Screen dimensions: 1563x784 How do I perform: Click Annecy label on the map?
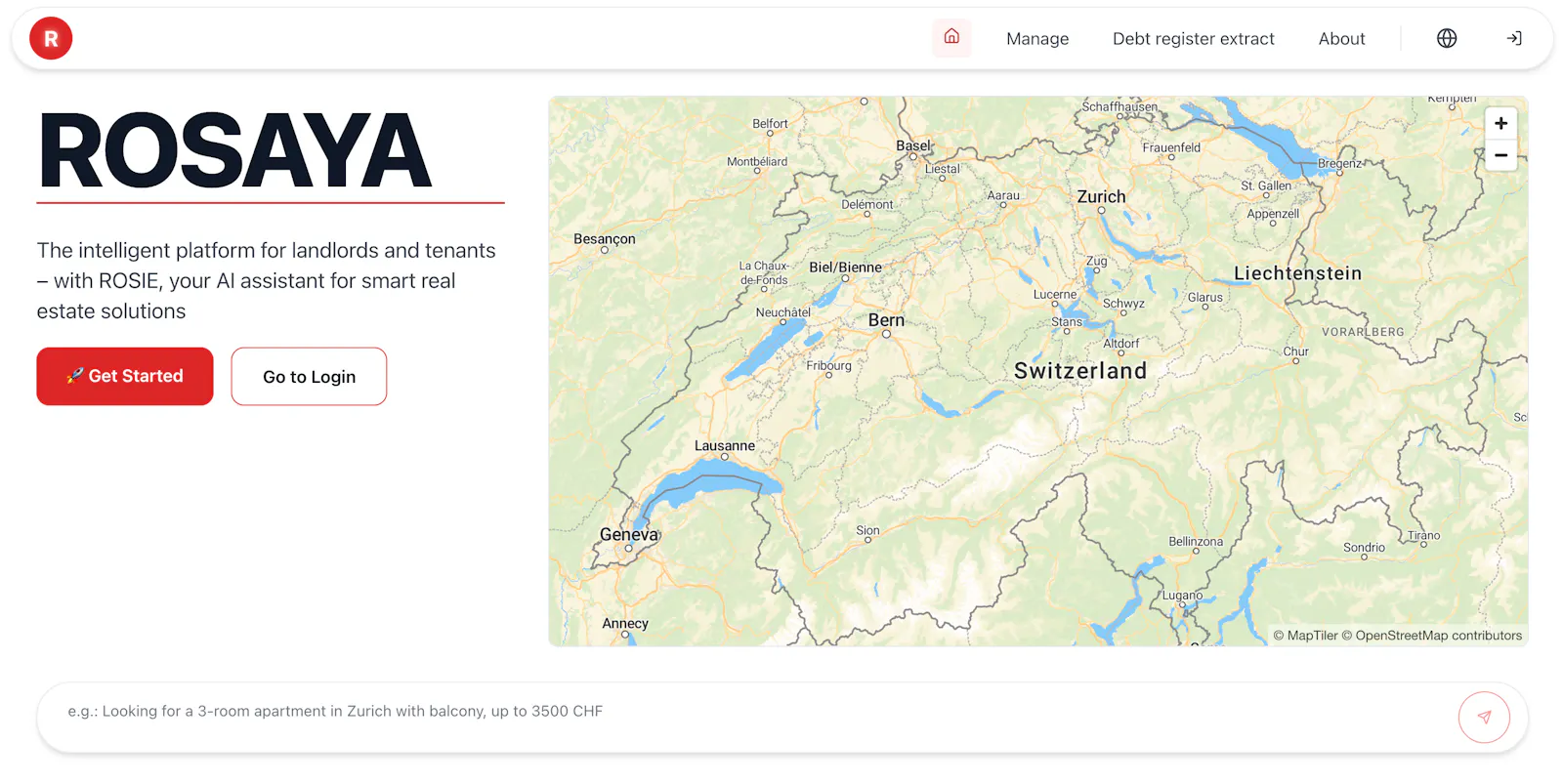[x=625, y=624]
